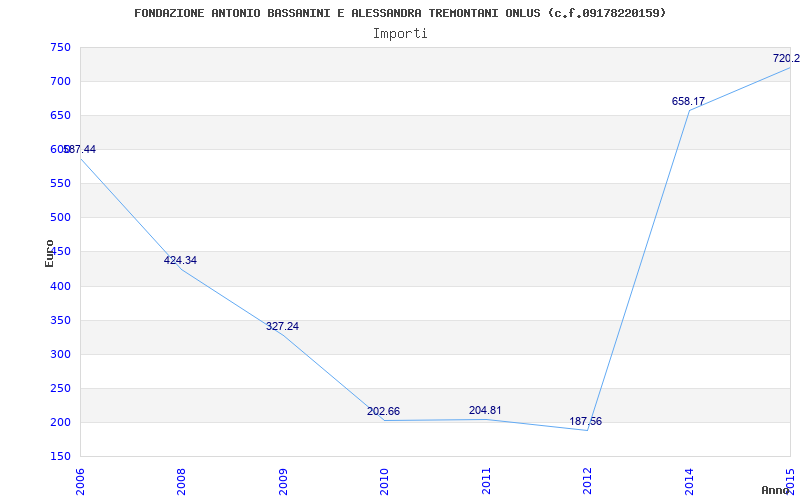
Task: Click the 300 y-axis tick label
Action: [x=60, y=355]
